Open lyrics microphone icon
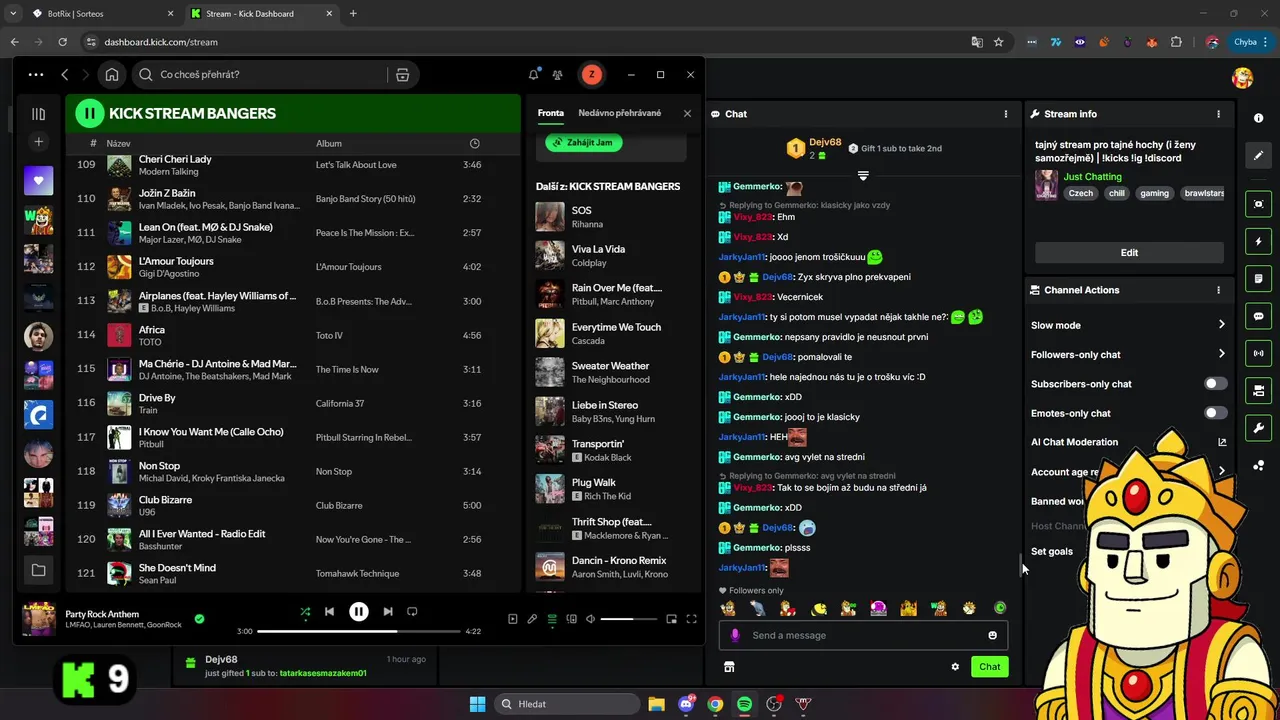1280x720 pixels. pos(532,619)
